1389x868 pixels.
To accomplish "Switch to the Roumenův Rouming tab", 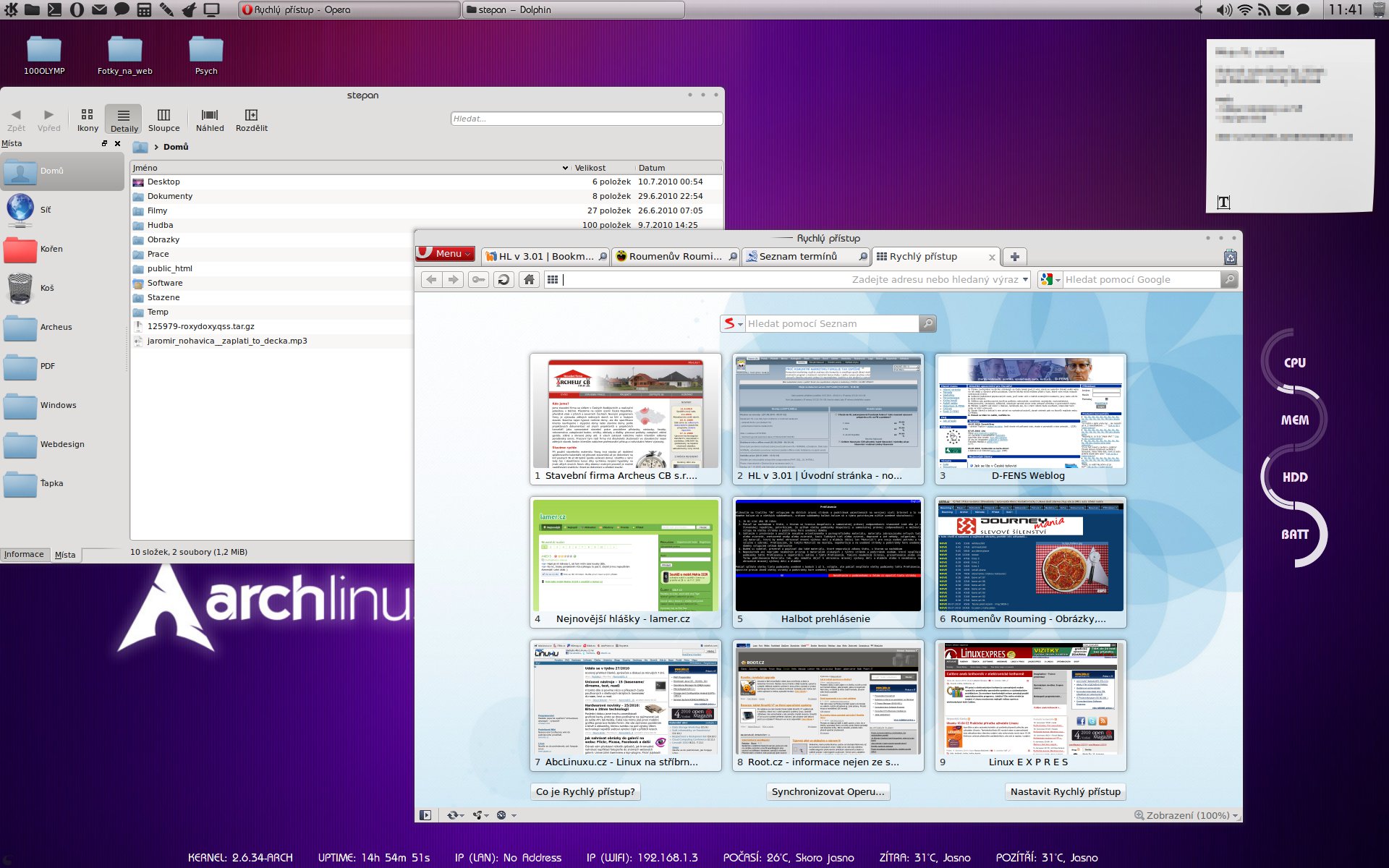I will (x=676, y=257).
